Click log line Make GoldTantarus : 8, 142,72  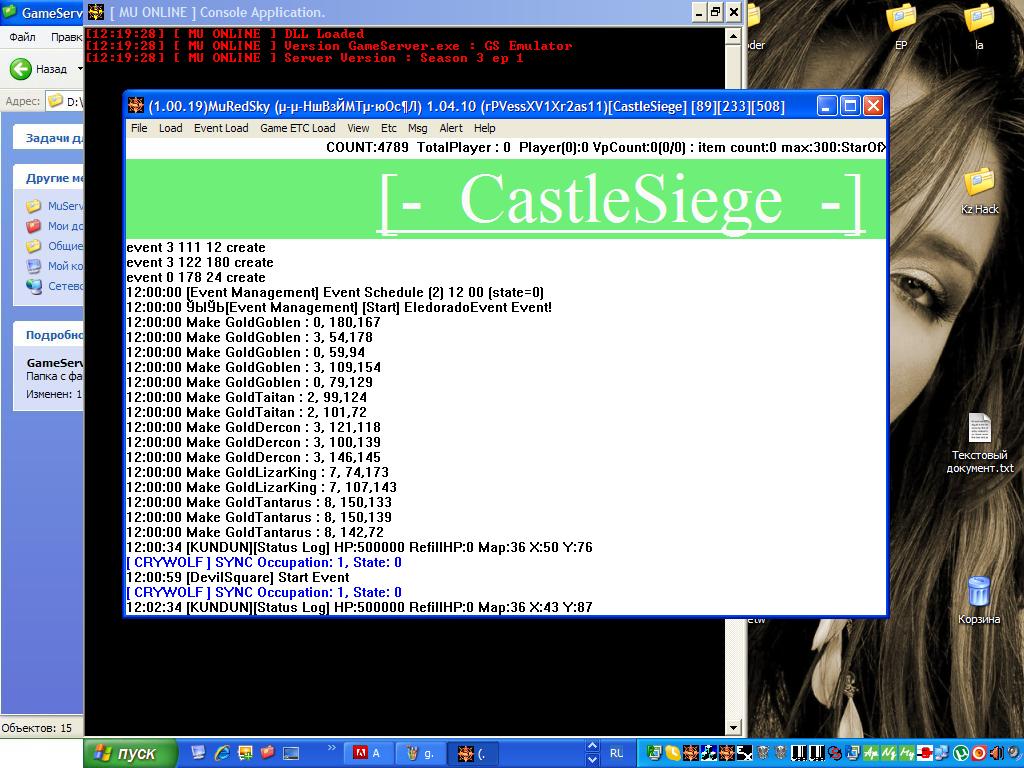click(255, 532)
